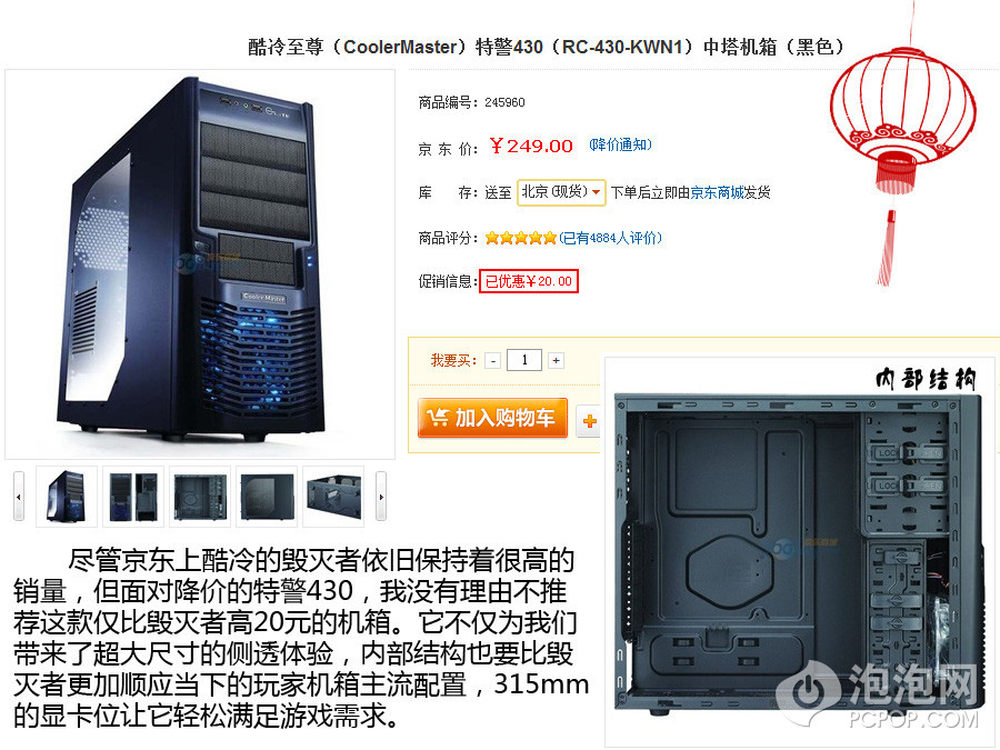The height and width of the screenshot is (750, 1000).
Task: Select the second thumbnail showing two case views
Action: pyautogui.click(x=133, y=496)
